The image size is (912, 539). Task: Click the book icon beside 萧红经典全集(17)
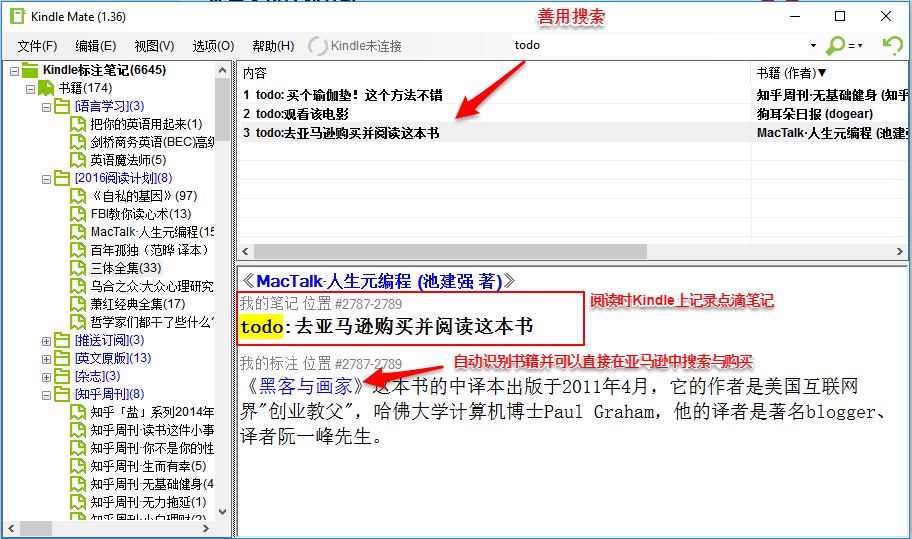pyautogui.click(x=77, y=305)
